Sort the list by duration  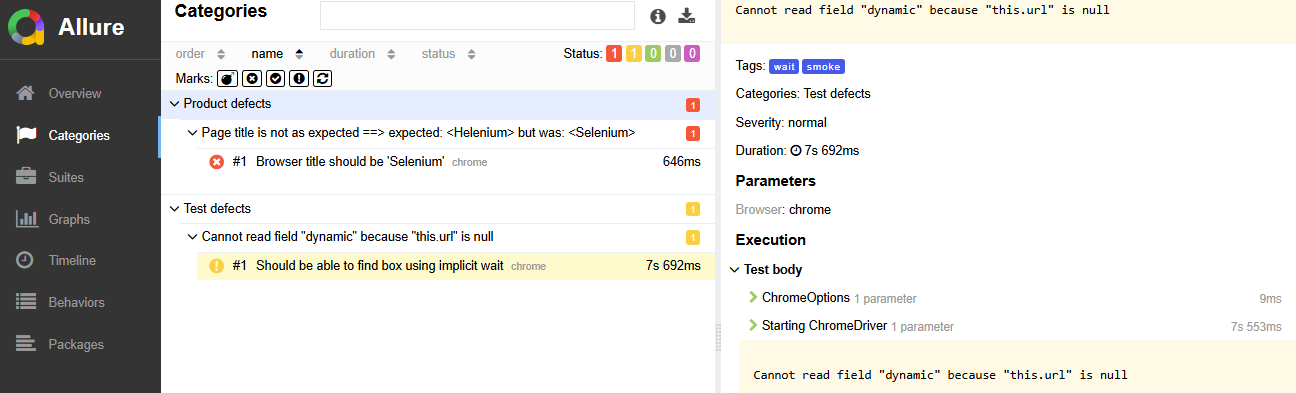363,54
